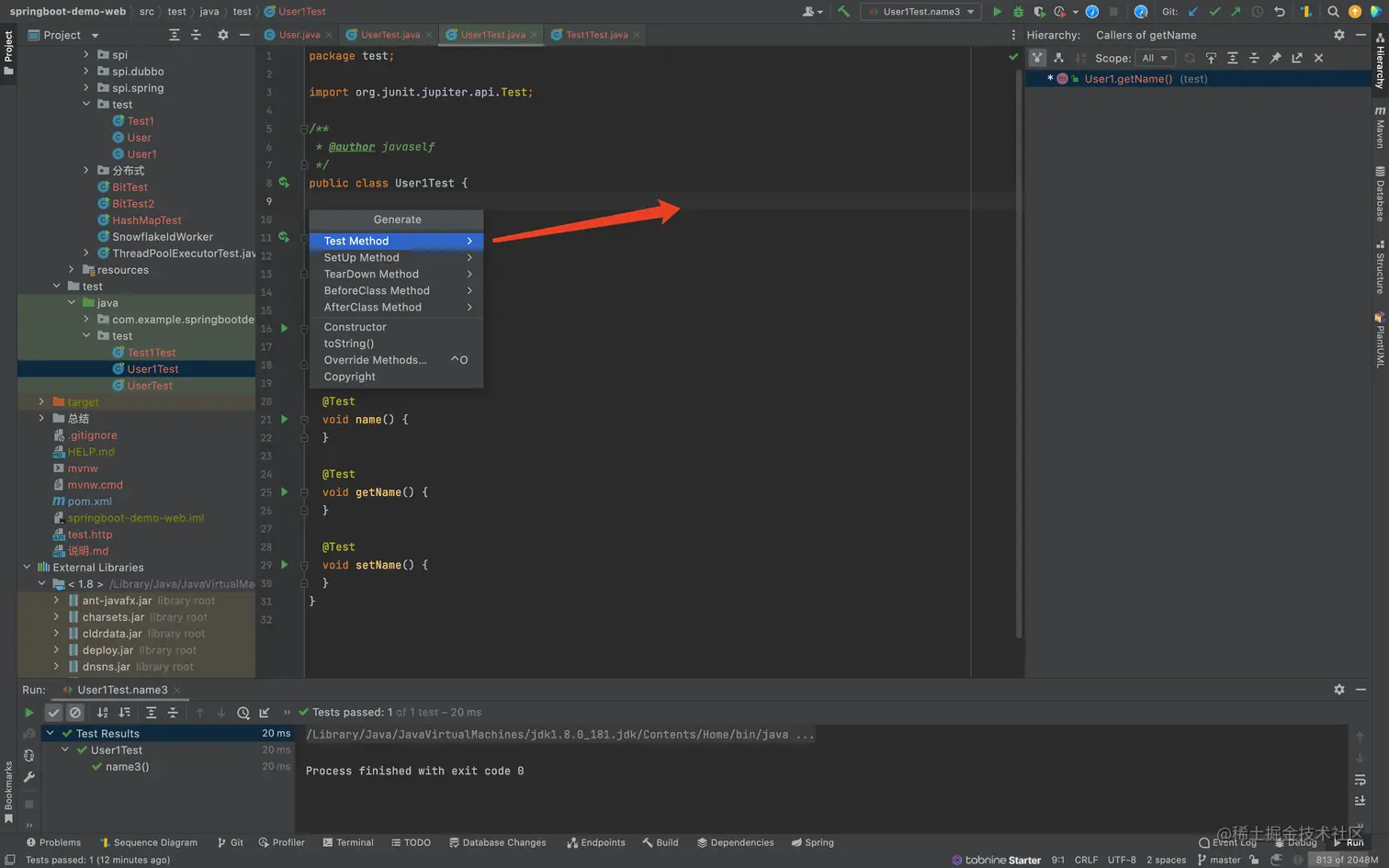Start debugging with the bug icon
Image resolution: width=1389 pixels, height=868 pixels.
1018,12
